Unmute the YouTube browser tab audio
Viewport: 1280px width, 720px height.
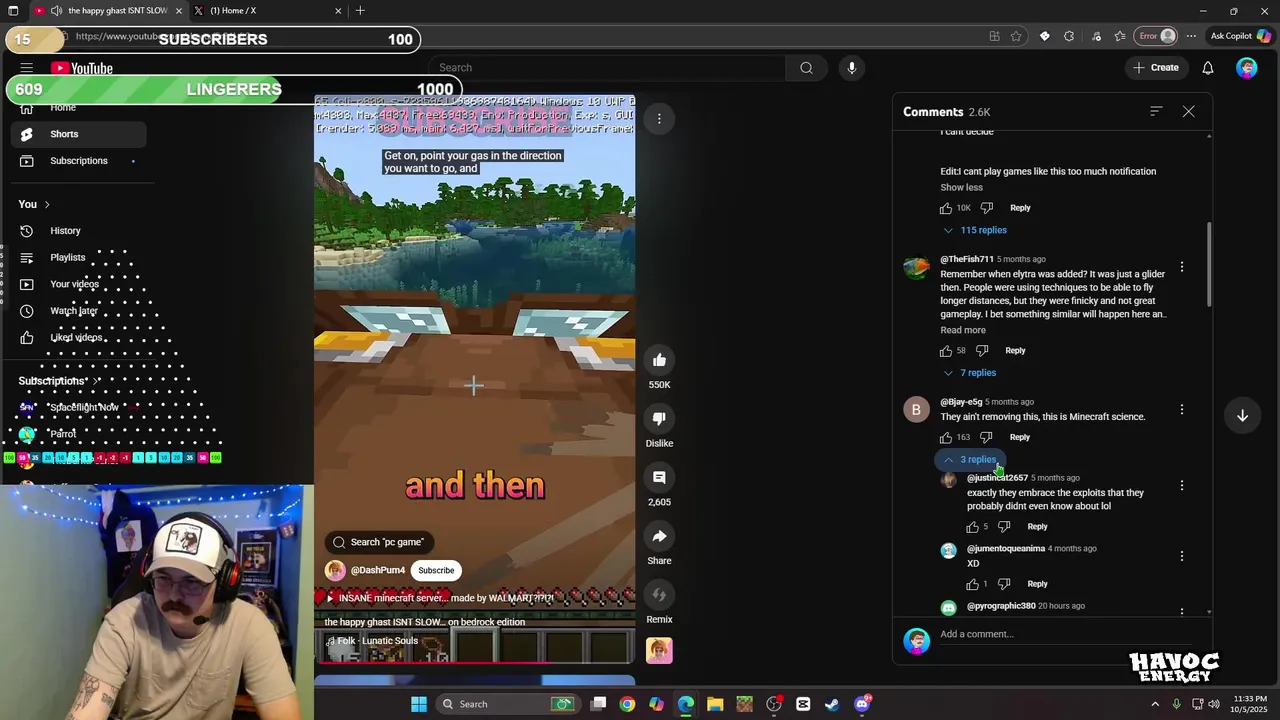pos(56,11)
